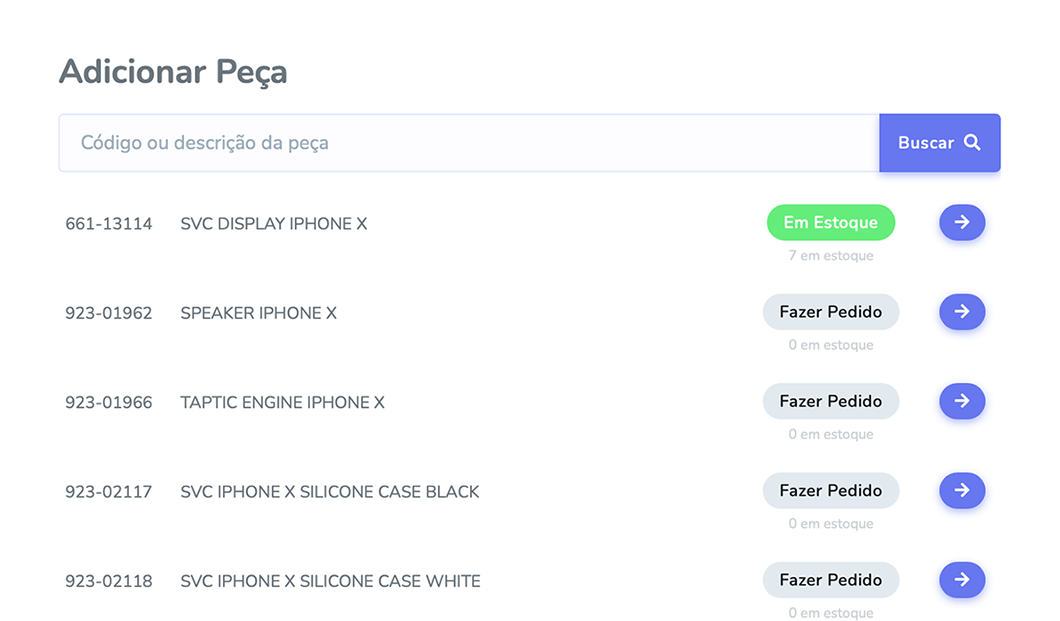
Task: Click the Buscar button text
Action: 925,143
